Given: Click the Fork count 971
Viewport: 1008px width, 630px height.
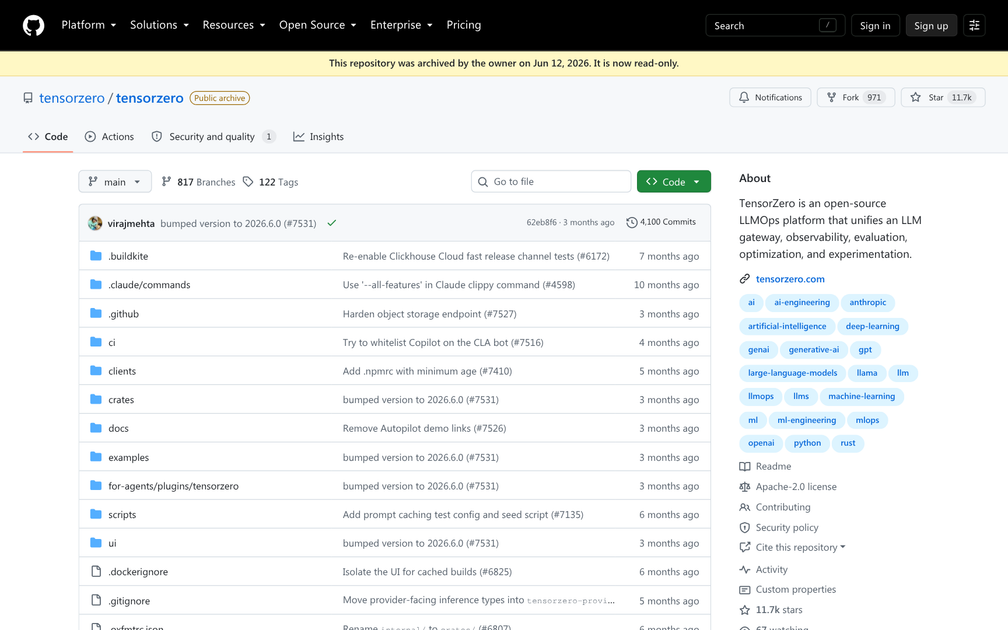Looking at the screenshot, I should (874, 97).
